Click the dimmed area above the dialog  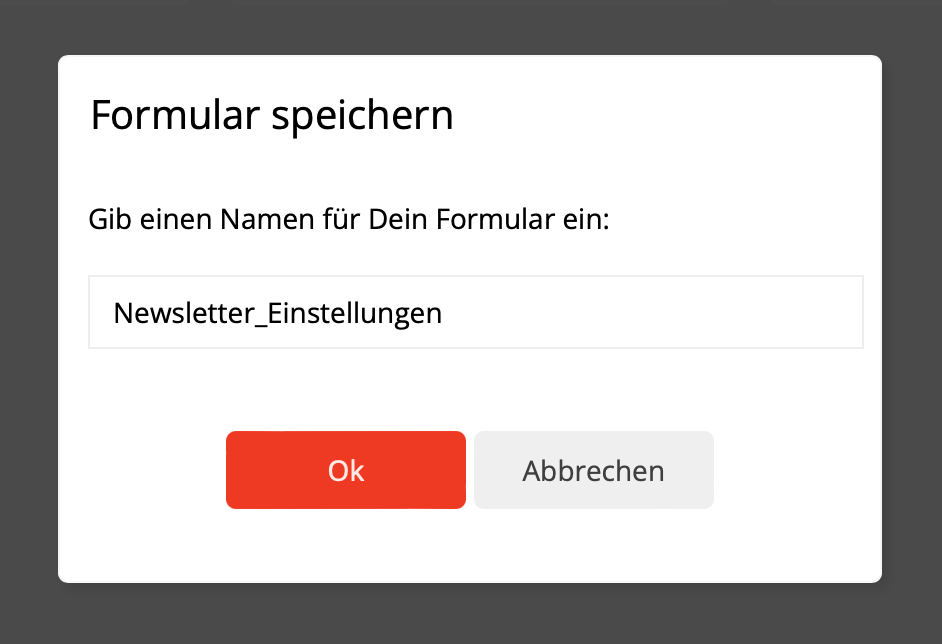pyautogui.click(x=470, y=25)
